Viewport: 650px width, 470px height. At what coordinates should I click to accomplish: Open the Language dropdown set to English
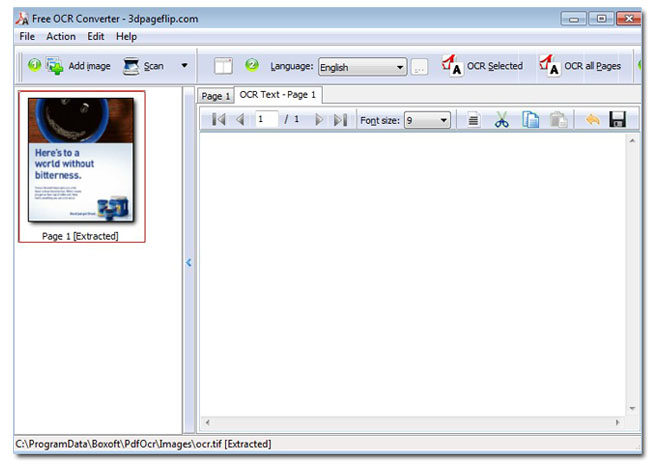tap(362, 67)
